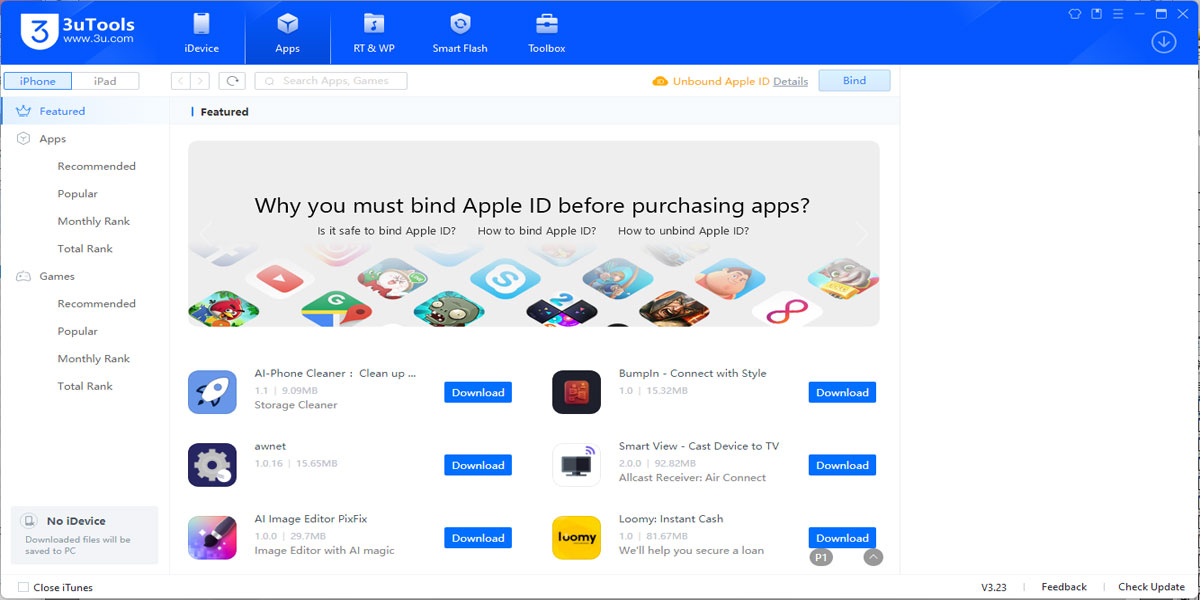The image size is (1200, 600).
Task: Click the skin theme shirt icon
Action: (x=1075, y=14)
